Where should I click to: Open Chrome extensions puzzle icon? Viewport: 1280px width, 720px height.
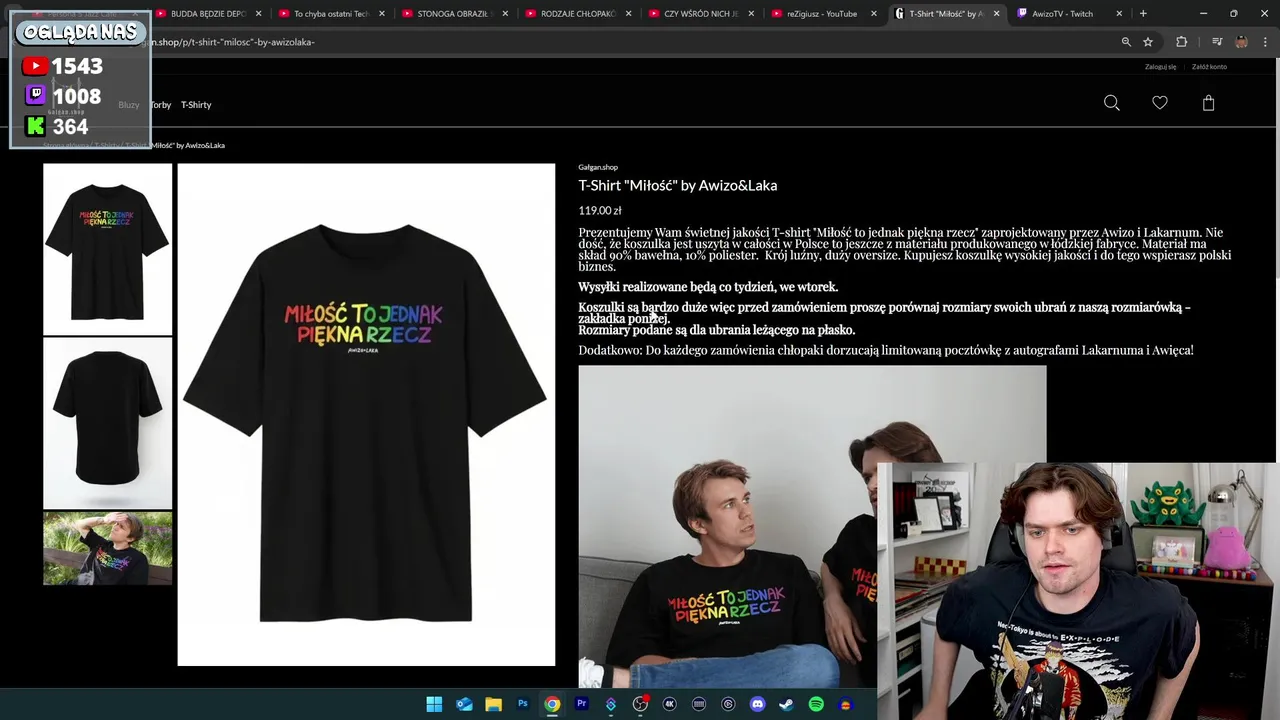pyautogui.click(x=1181, y=42)
